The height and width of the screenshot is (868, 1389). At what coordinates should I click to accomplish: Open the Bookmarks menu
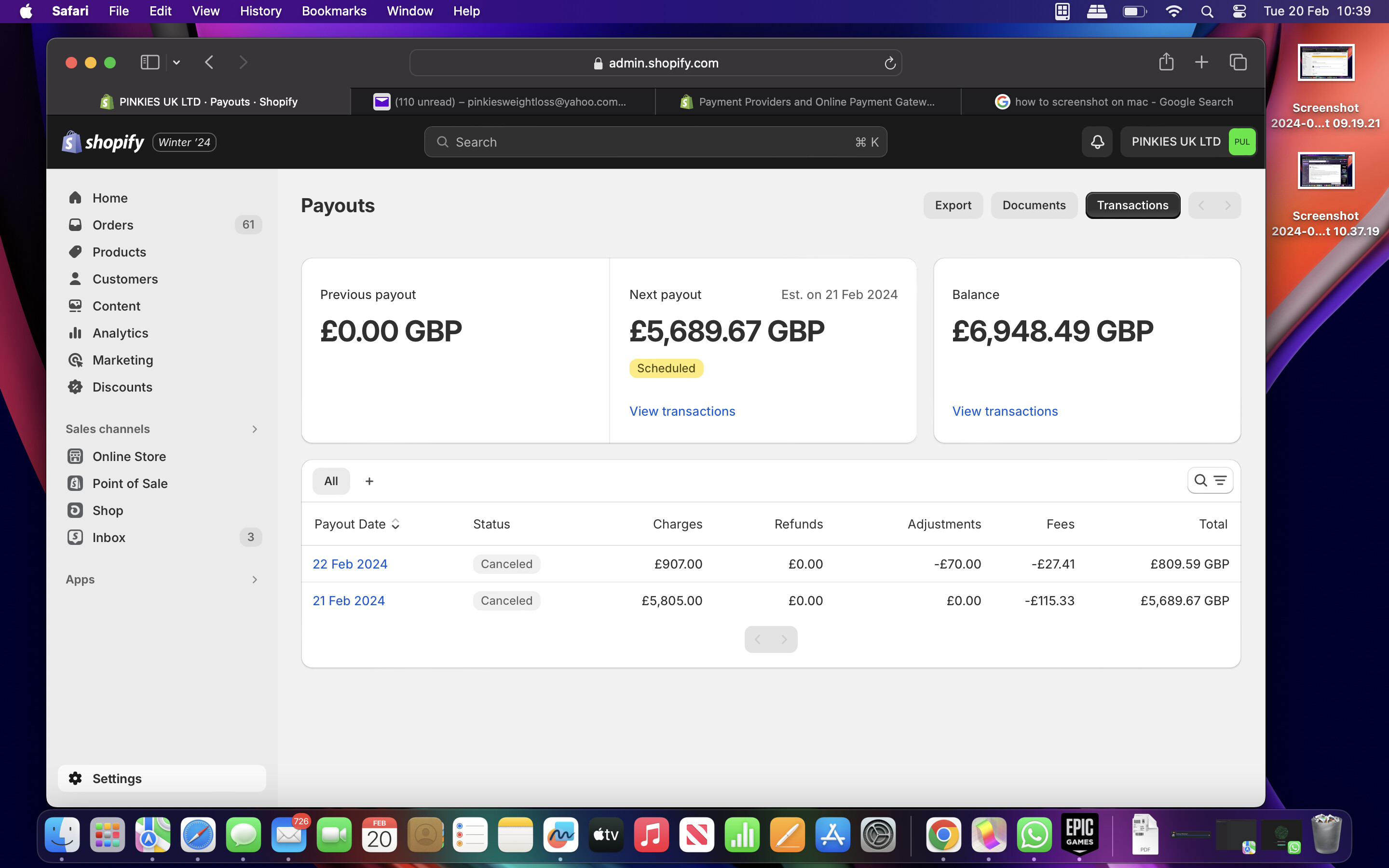[333, 11]
